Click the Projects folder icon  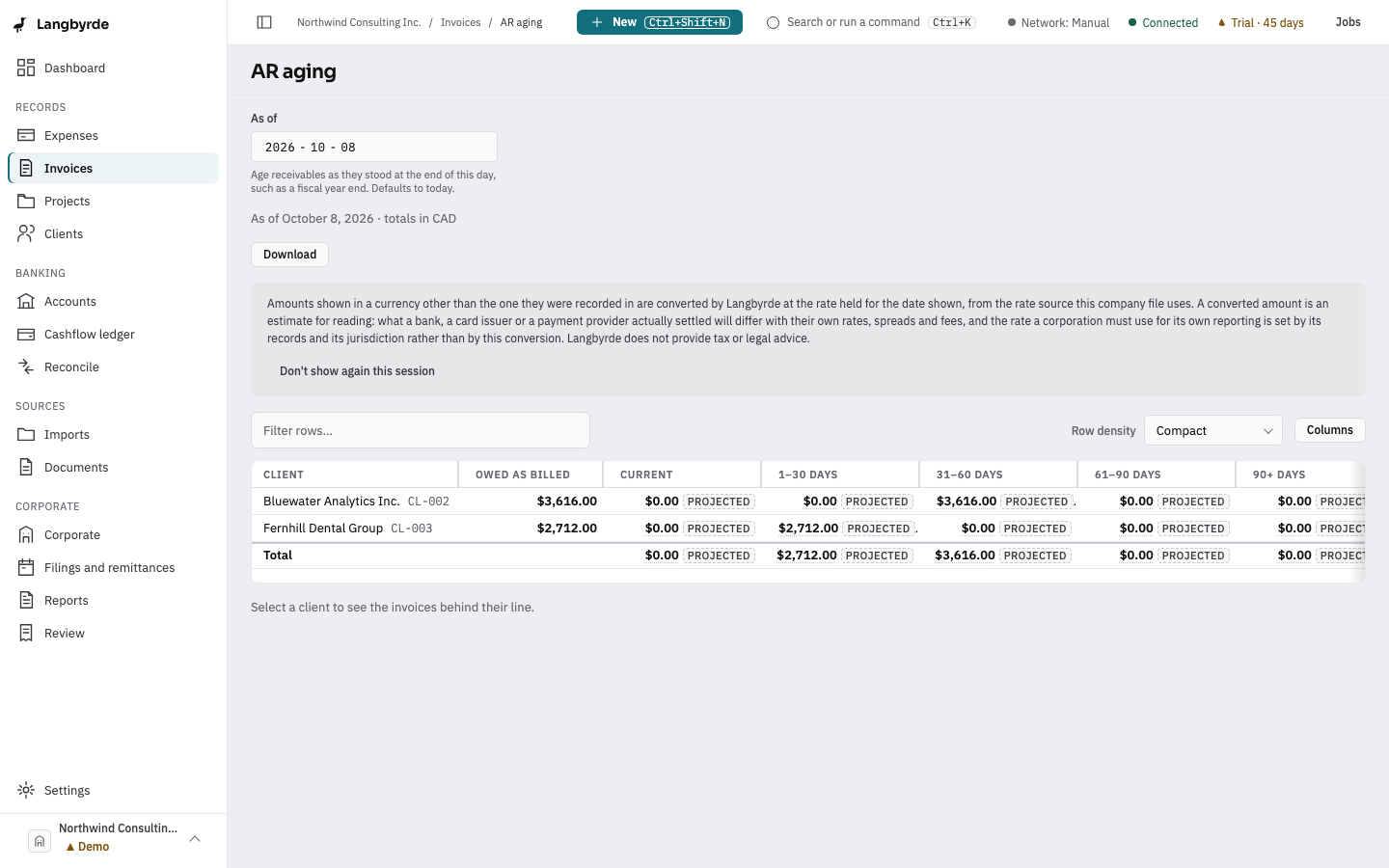pos(26,201)
